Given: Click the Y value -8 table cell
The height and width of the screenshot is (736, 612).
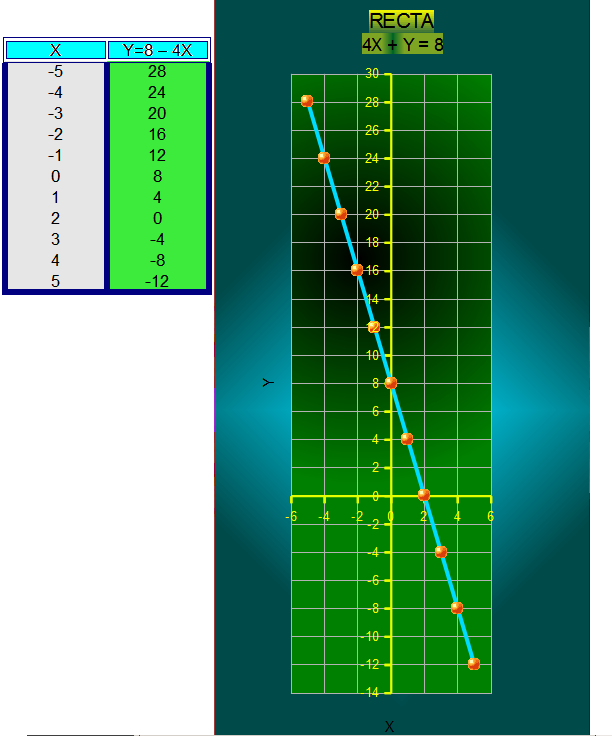Looking at the screenshot, I should (x=157, y=261).
